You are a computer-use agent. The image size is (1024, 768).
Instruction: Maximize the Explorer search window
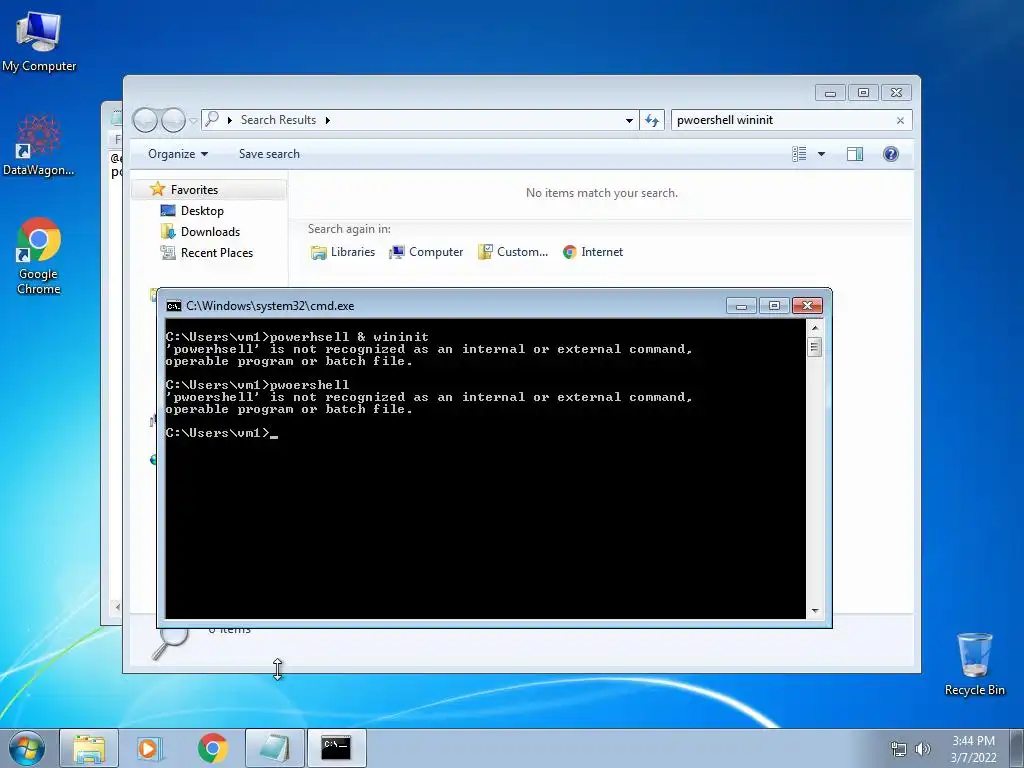pyautogui.click(x=863, y=93)
